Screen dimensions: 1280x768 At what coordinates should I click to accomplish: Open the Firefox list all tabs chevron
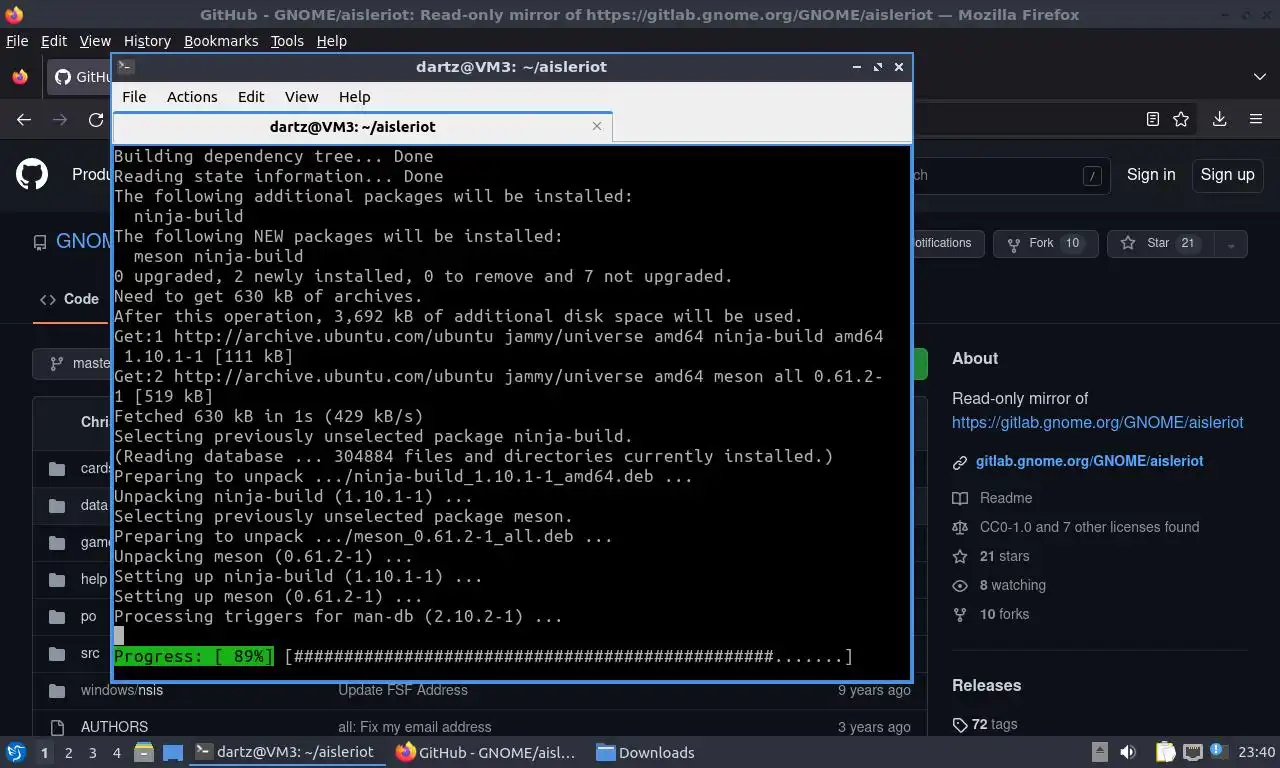coord(1259,77)
